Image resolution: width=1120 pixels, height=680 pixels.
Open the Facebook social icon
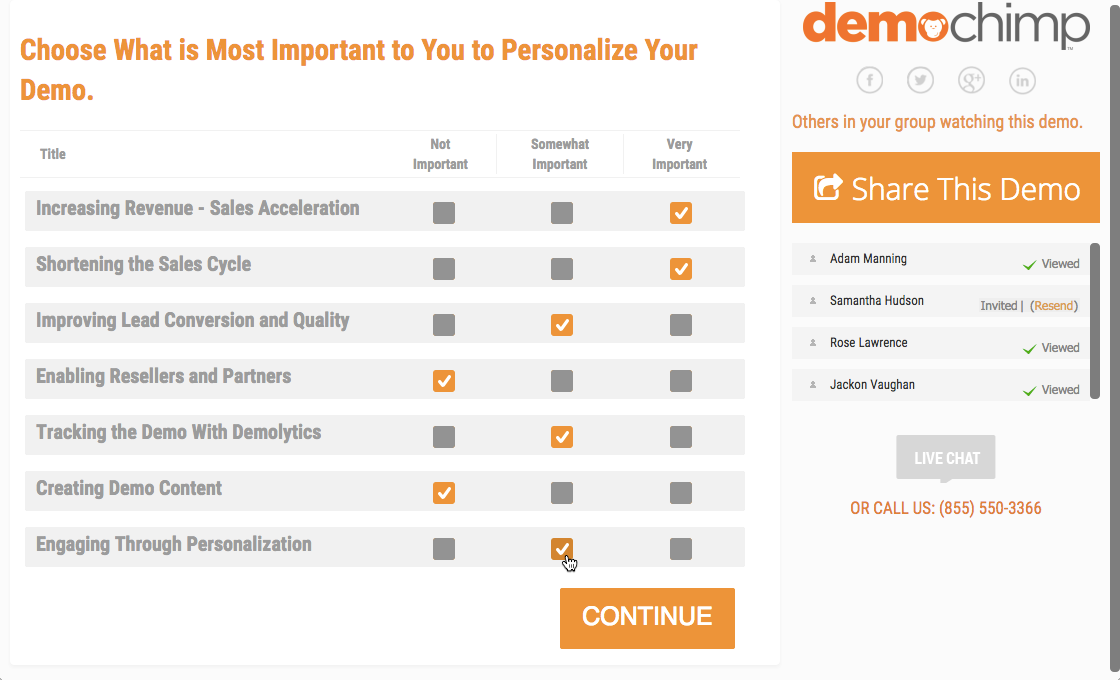point(870,81)
